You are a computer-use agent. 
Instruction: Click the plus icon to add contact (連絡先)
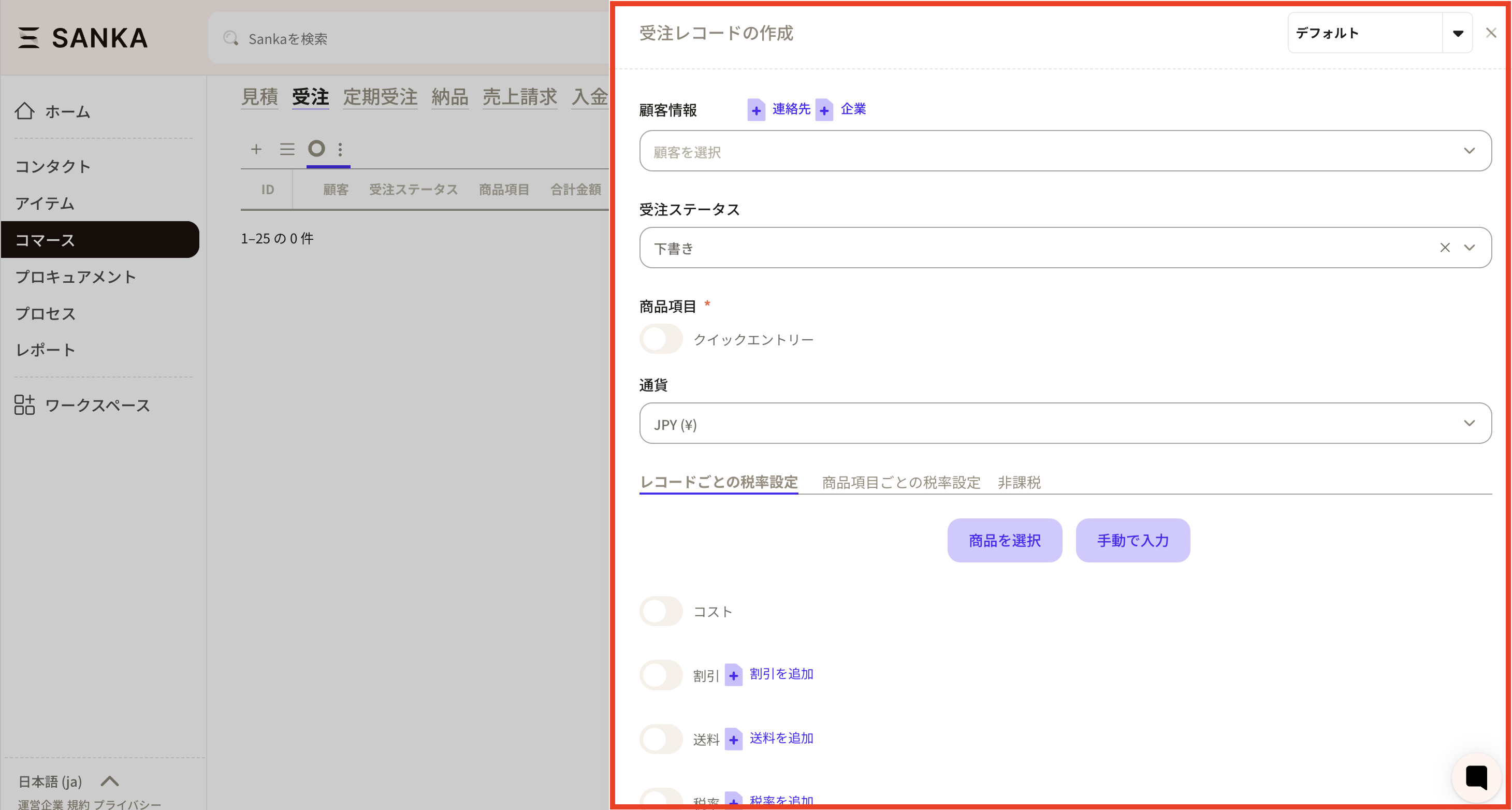click(x=756, y=110)
